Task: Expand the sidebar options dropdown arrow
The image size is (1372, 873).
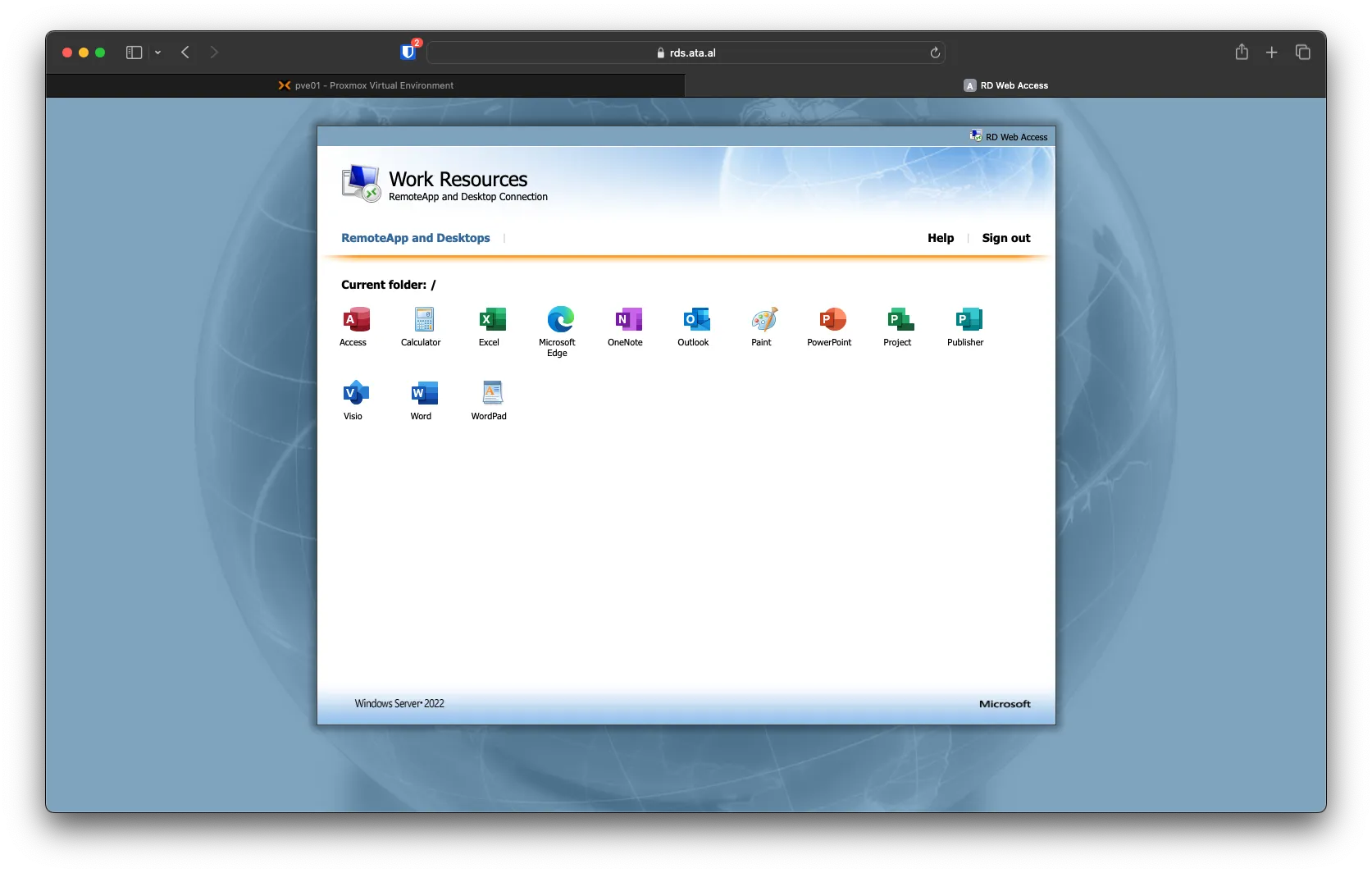Action: (x=157, y=53)
